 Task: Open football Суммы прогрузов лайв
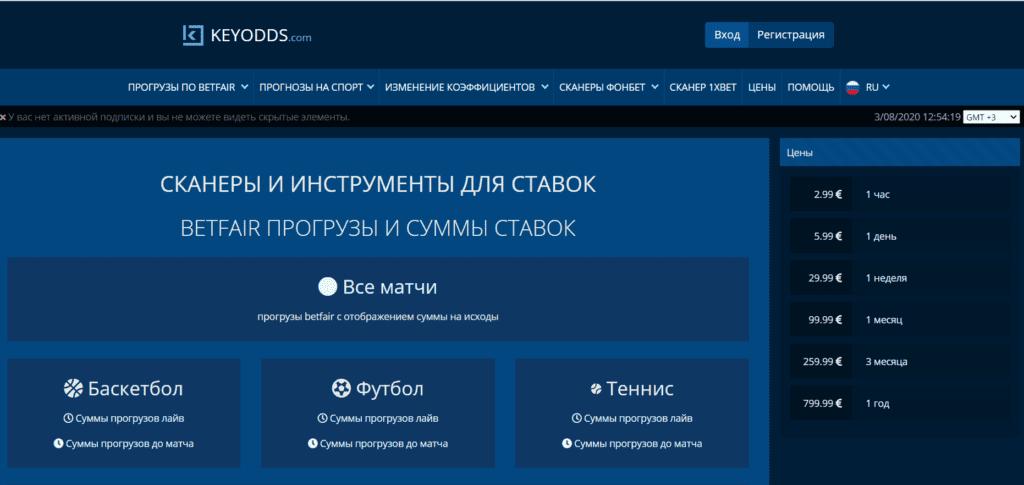pos(384,418)
